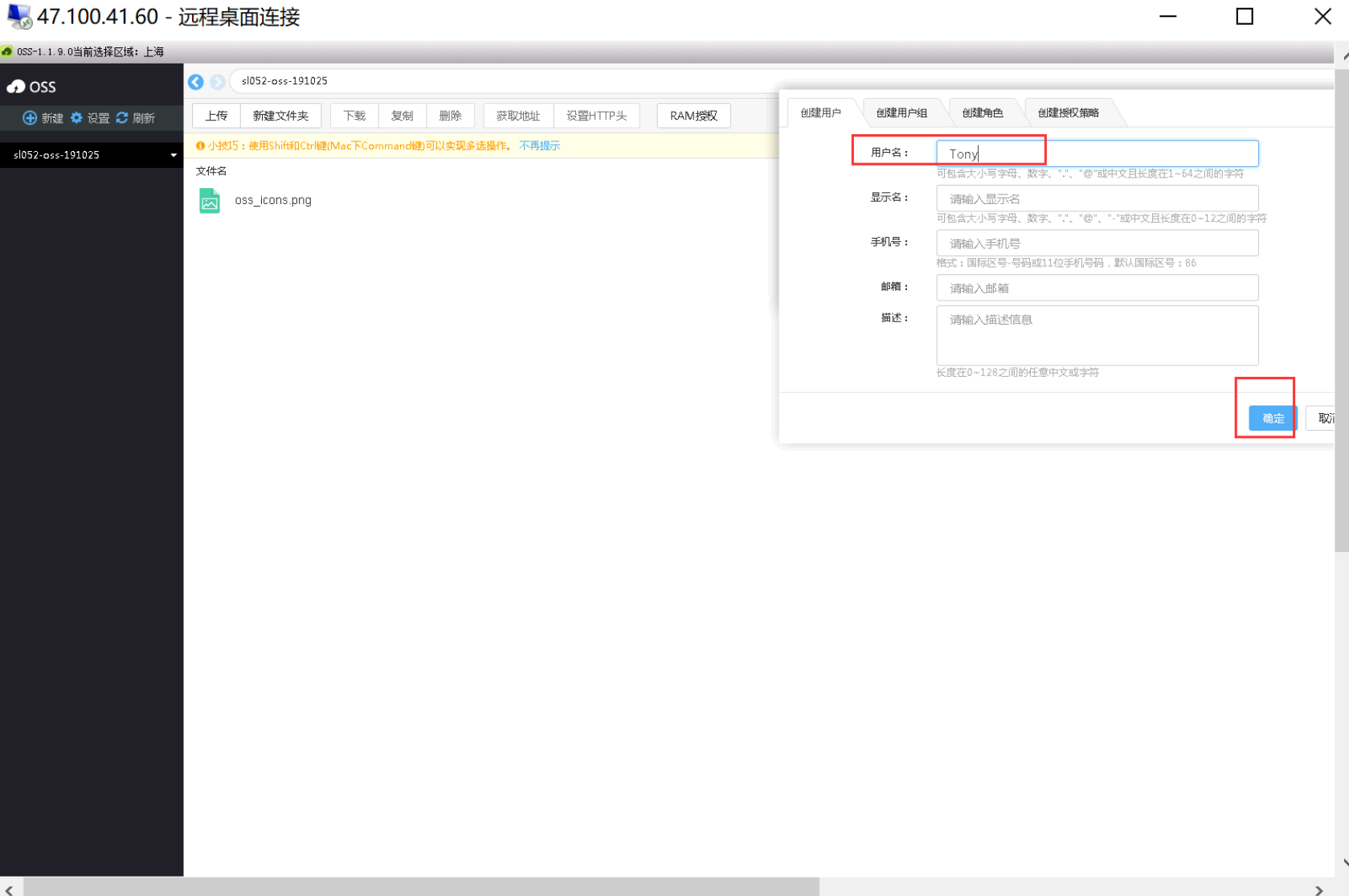Click the 设置HTTP头 button
The image size is (1349, 896).
[x=596, y=116]
